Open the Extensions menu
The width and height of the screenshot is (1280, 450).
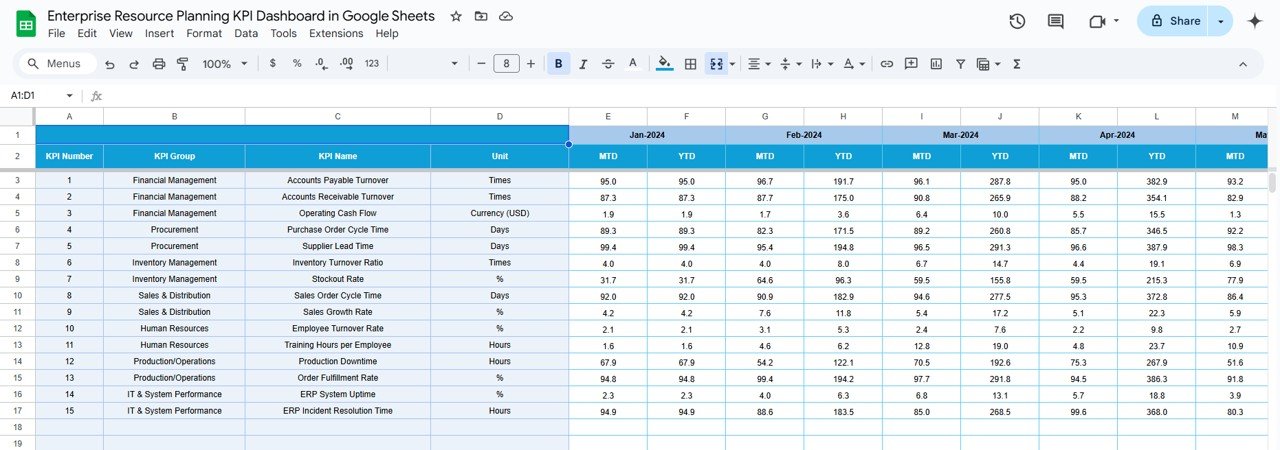coord(336,33)
